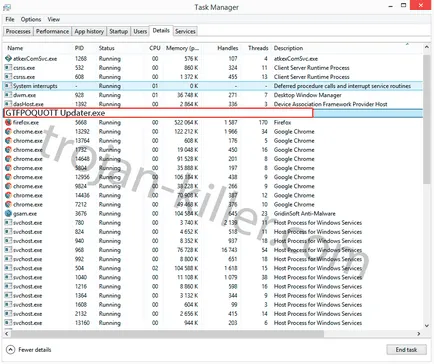This screenshot has width=434, height=364.
Task: Click the End task button
Action: pyautogui.click(x=406, y=350)
